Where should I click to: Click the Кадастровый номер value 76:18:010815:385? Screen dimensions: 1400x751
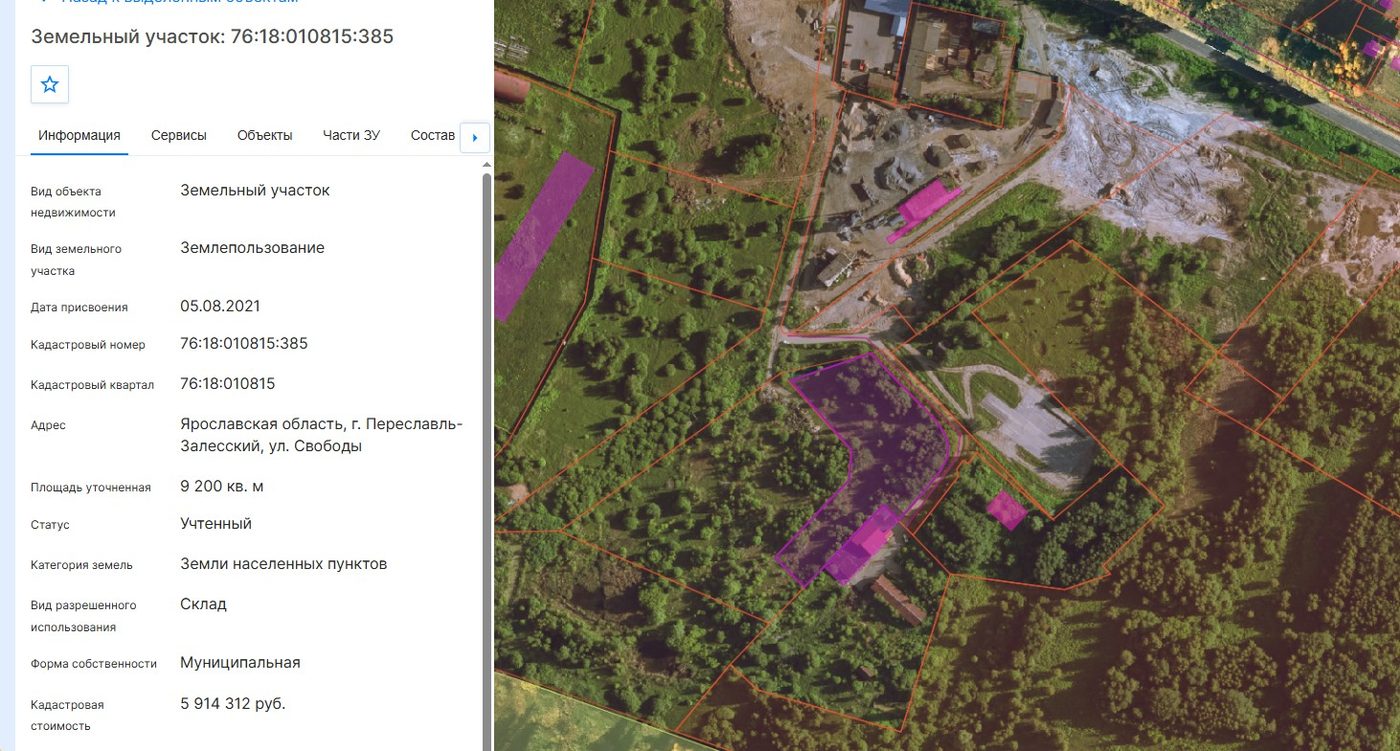[244, 344]
